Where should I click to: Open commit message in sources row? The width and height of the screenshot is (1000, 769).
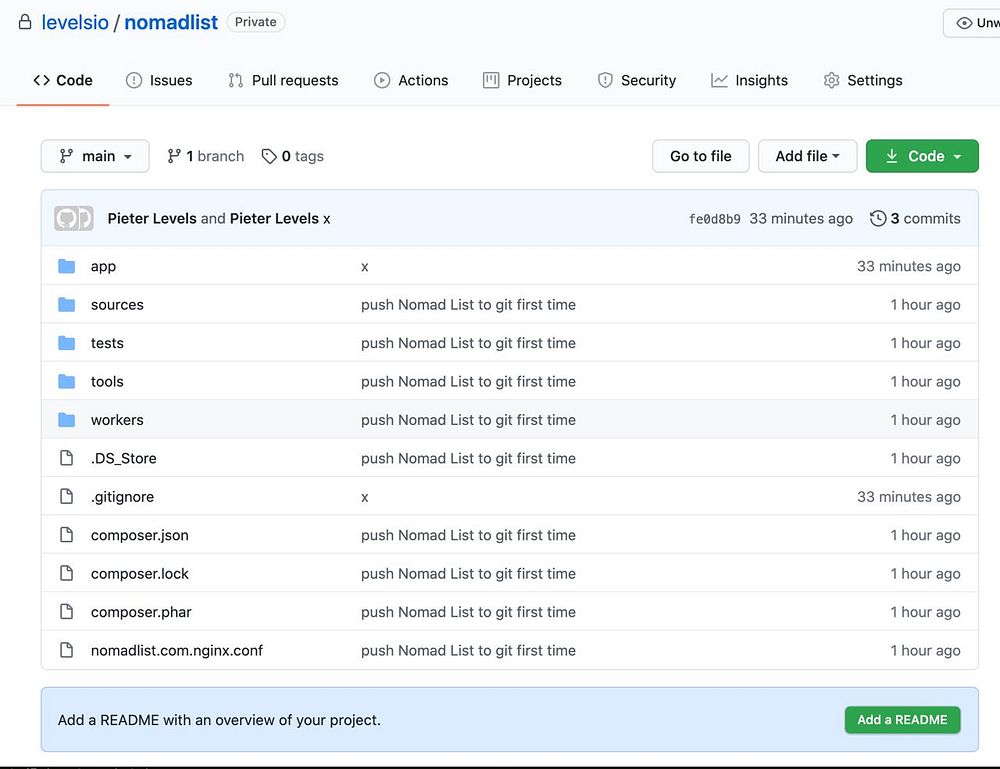coord(468,305)
